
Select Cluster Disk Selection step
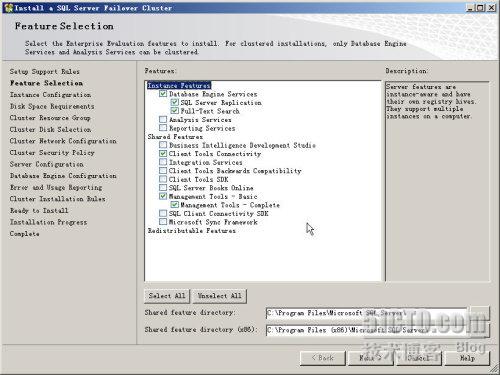pyautogui.click(x=50, y=129)
